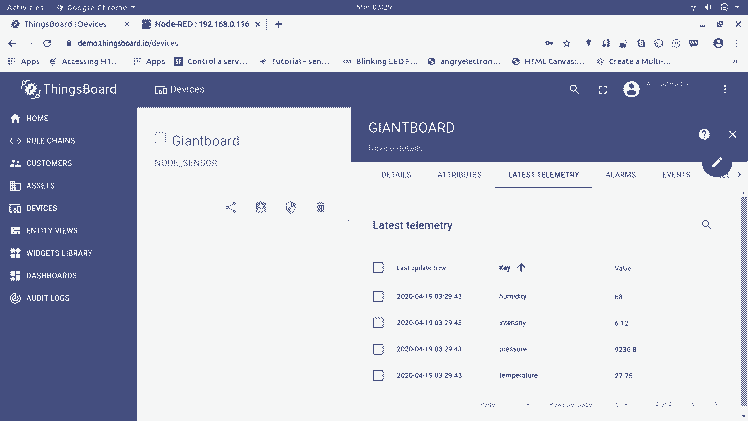
Task: Open the user profile avatar in header
Action: coord(631,89)
